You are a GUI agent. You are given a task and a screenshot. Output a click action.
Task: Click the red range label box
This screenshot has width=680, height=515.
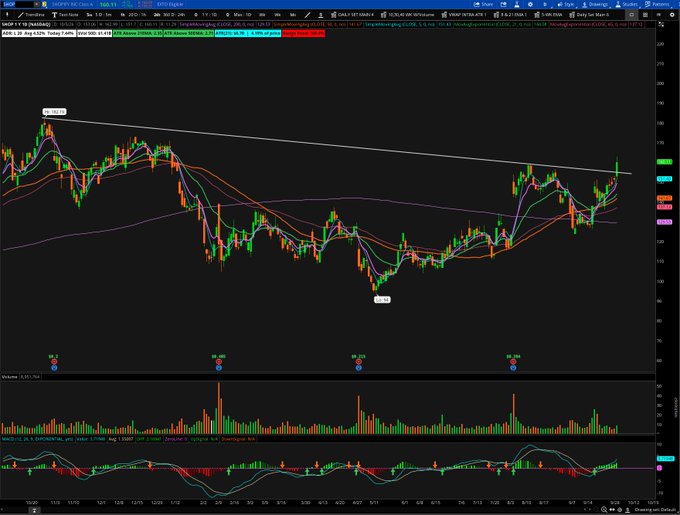pyautogui.click(x=304, y=33)
